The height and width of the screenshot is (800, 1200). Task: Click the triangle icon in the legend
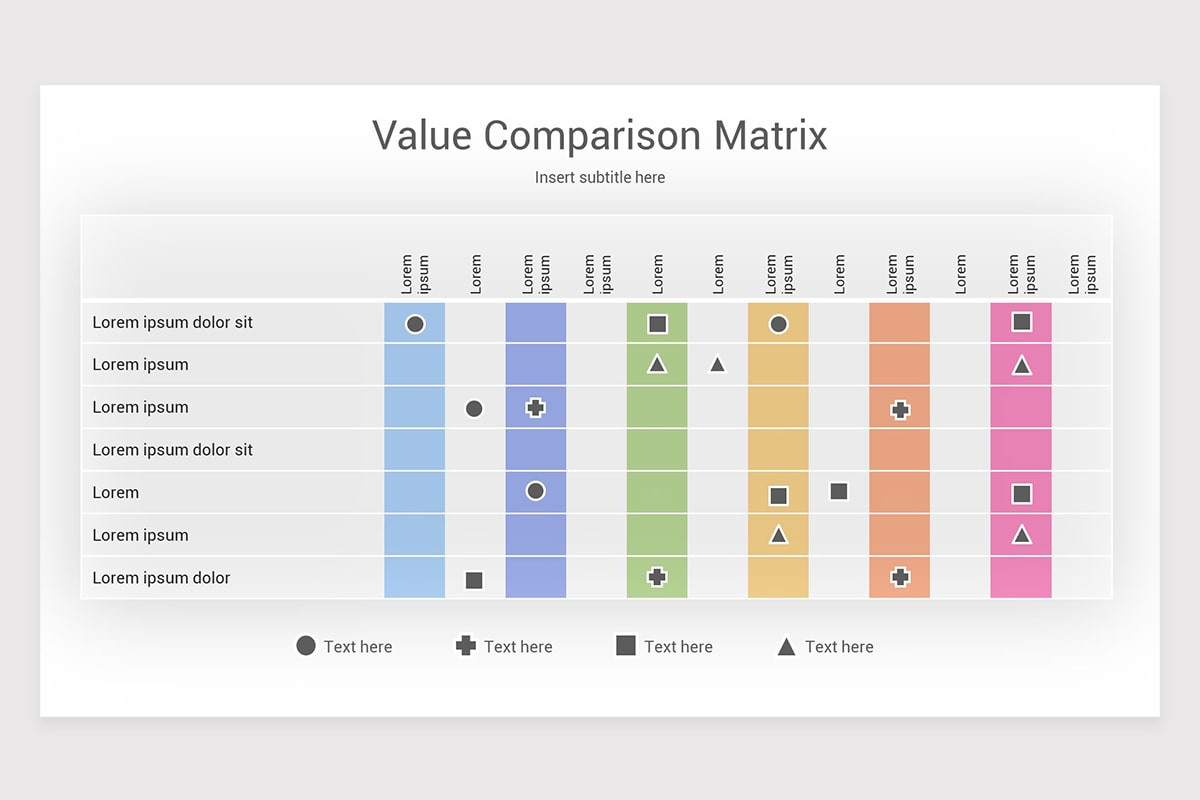[786, 647]
